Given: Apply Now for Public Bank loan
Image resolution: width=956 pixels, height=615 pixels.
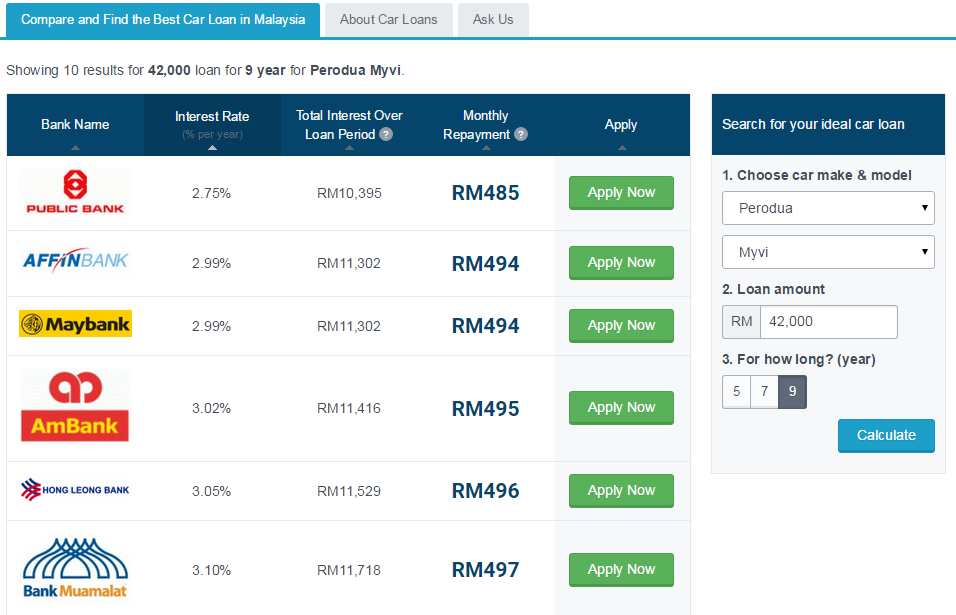Looking at the screenshot, I should [621, 193].
